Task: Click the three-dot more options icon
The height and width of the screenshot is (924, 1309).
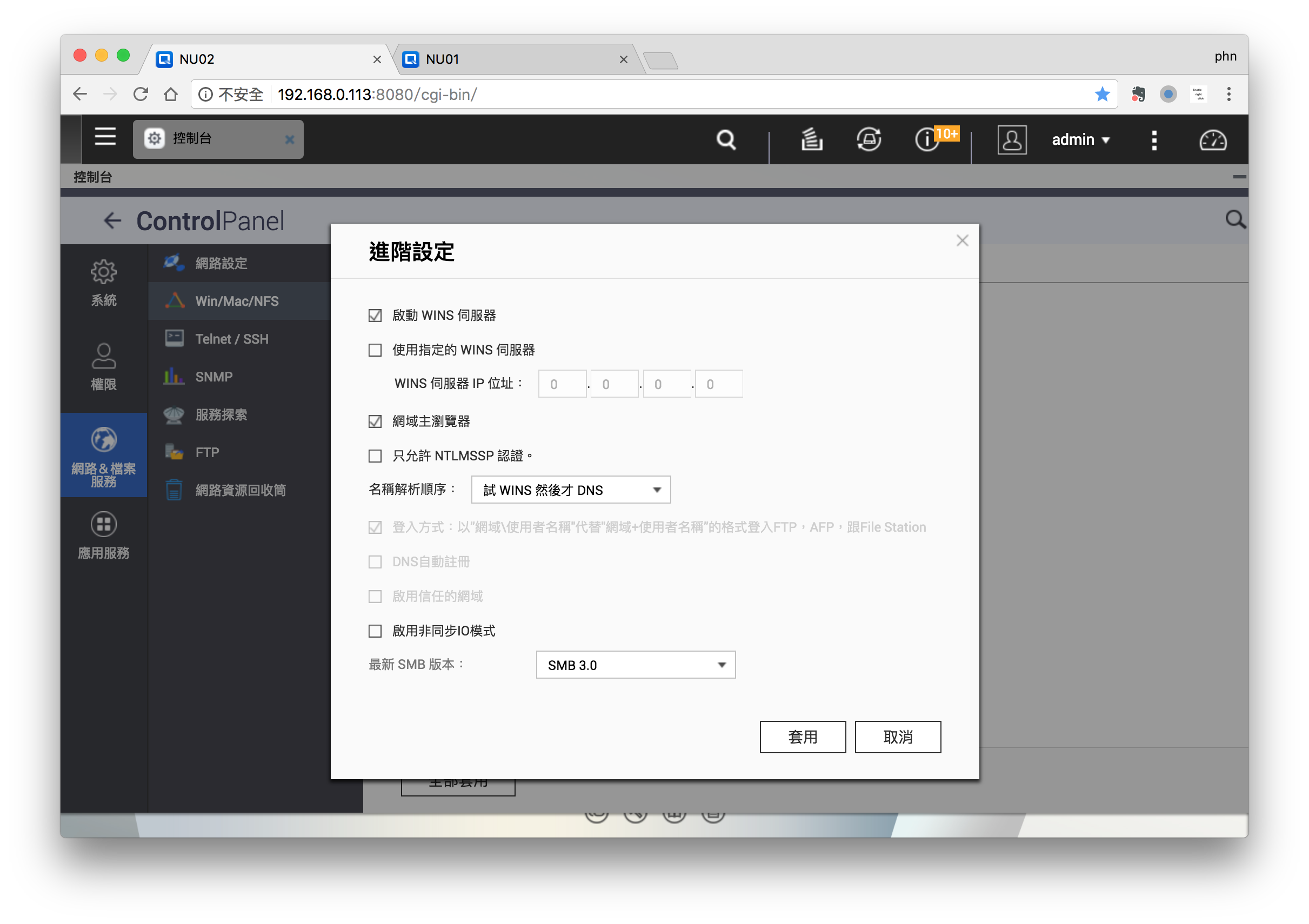Action: click(x=1154, y=139)
